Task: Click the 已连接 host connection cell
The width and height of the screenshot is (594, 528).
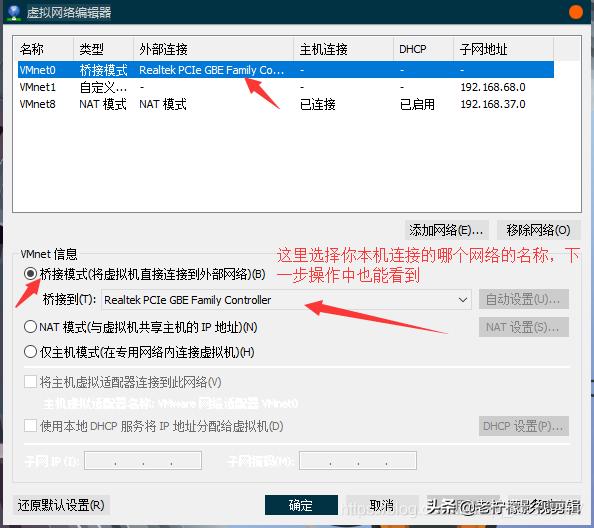Action: tap(317, 104)
